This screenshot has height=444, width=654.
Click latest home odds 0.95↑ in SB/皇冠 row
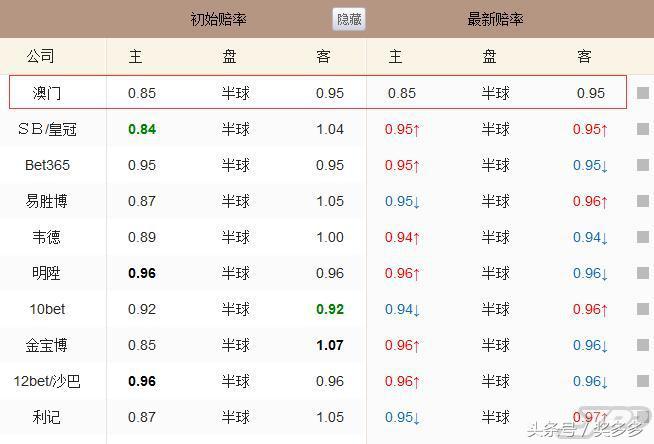tap(402, 129)
